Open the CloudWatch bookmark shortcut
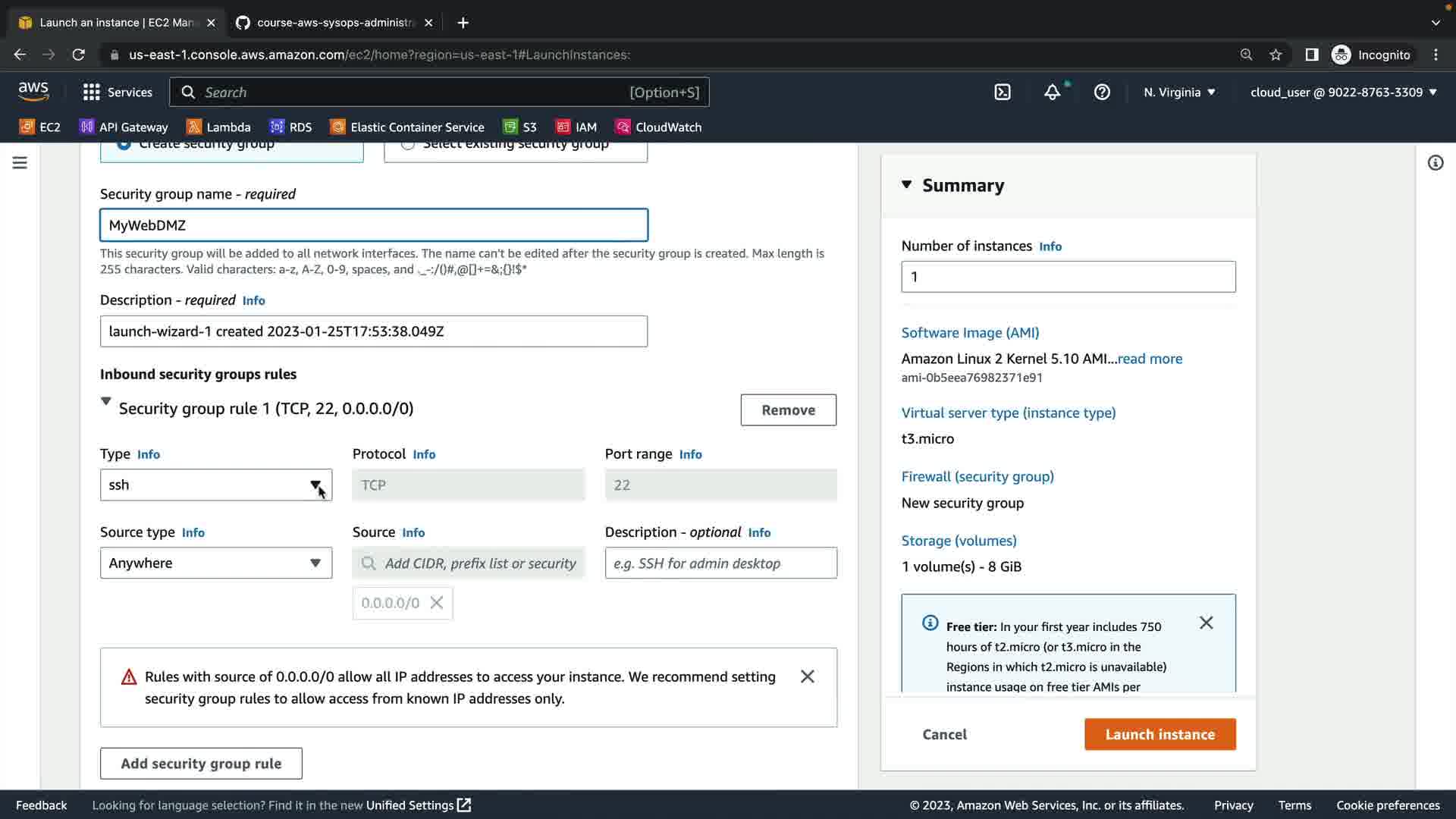The height and width of the screenshot is (819, 1456). pyautogui.click(x=658, y=127)
